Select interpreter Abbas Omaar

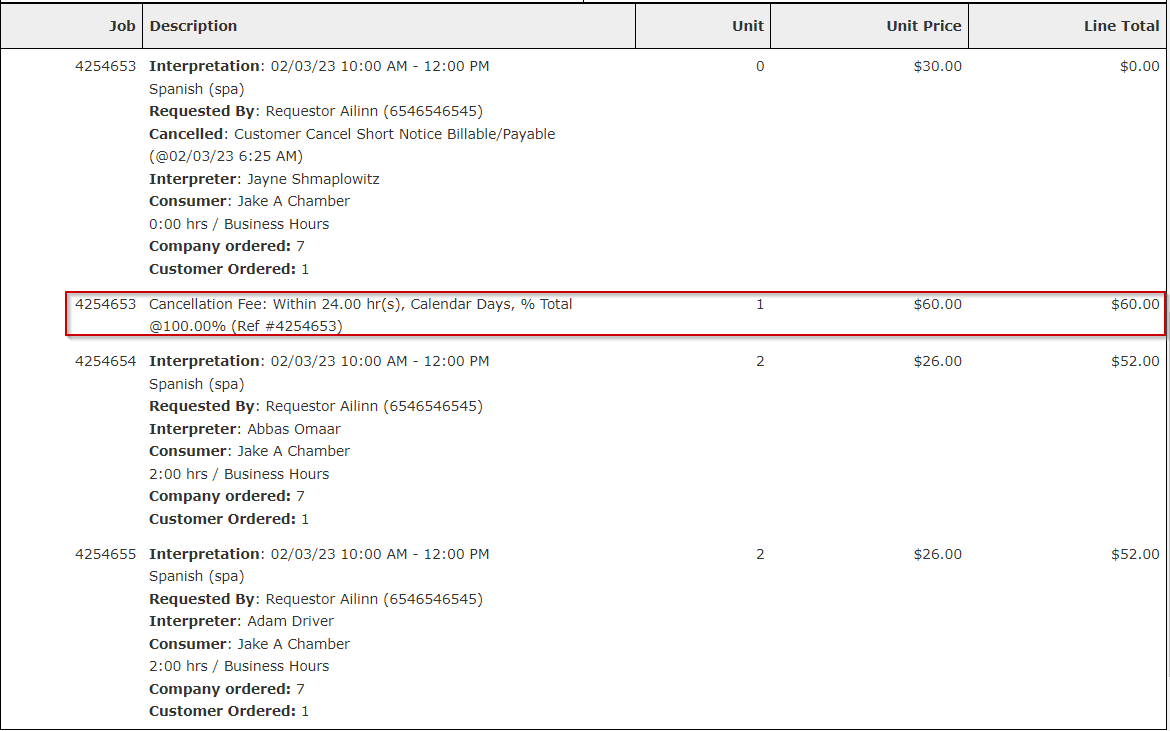(294, 428)
